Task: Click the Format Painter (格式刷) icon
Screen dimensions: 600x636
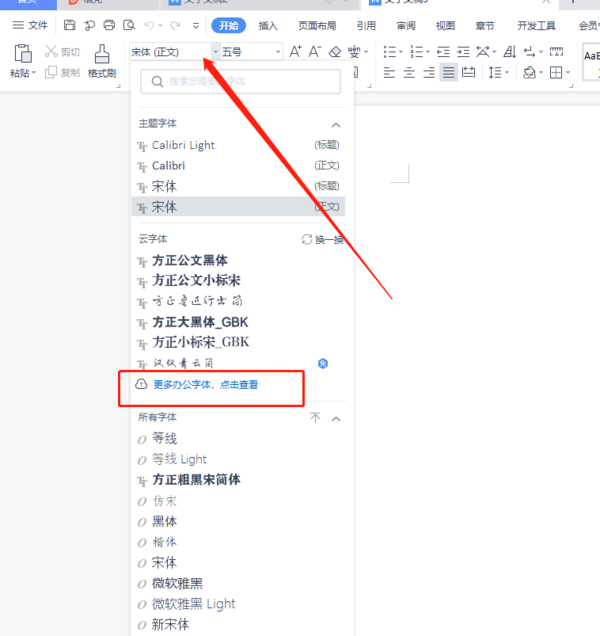Action: pyautogui.click(x=101, y=54)
